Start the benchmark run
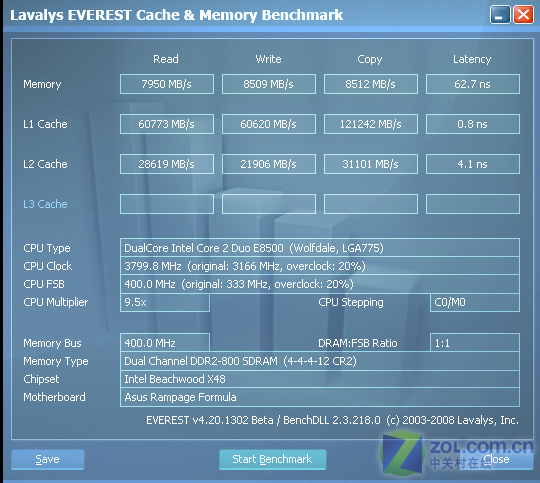Viewport: 540px width, 483px height. (x=272, y=459)
